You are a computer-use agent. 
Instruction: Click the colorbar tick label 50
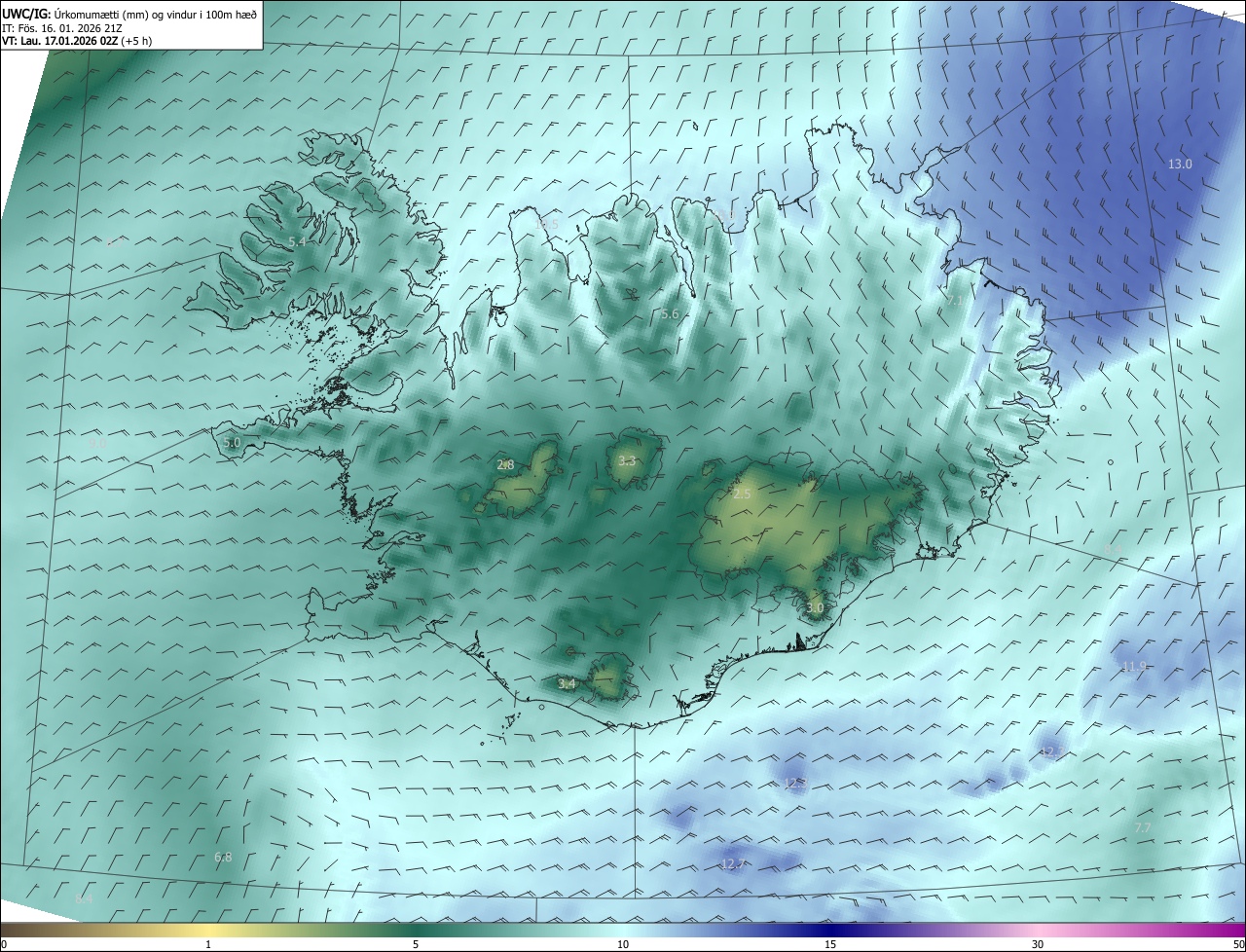[x=1238, y=944]
